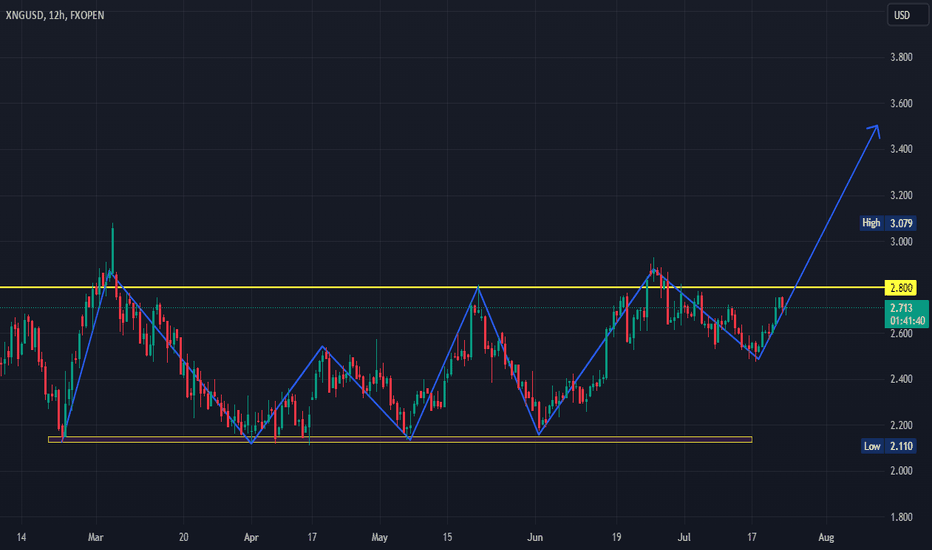Open the USD currency selector
This screenshot has height=550, width=932.
pyautogui.click(x=907, y=15)
